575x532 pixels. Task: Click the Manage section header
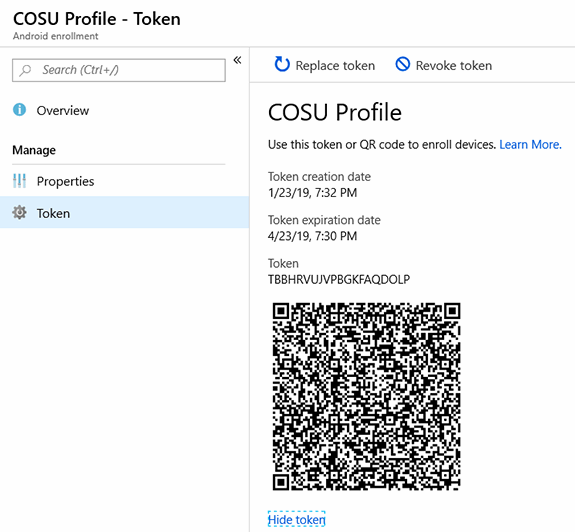pos(34,150)
